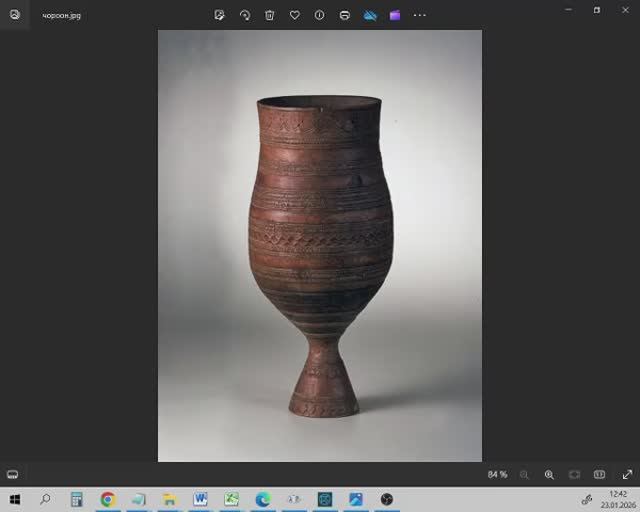This screenshot has height=512, width=640.
Task: Open the Edit image tool
Action: pos(220,15)
